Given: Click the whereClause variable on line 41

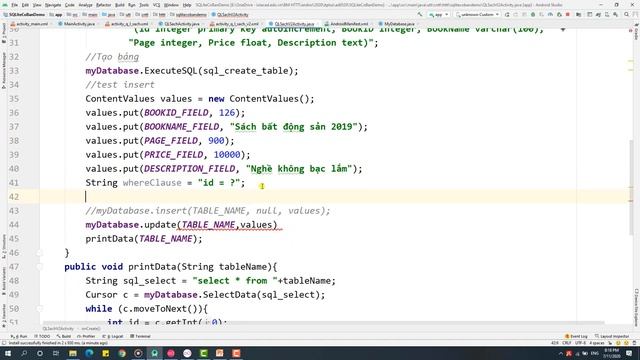Looking at the screenshot, I should coord(152,183).
